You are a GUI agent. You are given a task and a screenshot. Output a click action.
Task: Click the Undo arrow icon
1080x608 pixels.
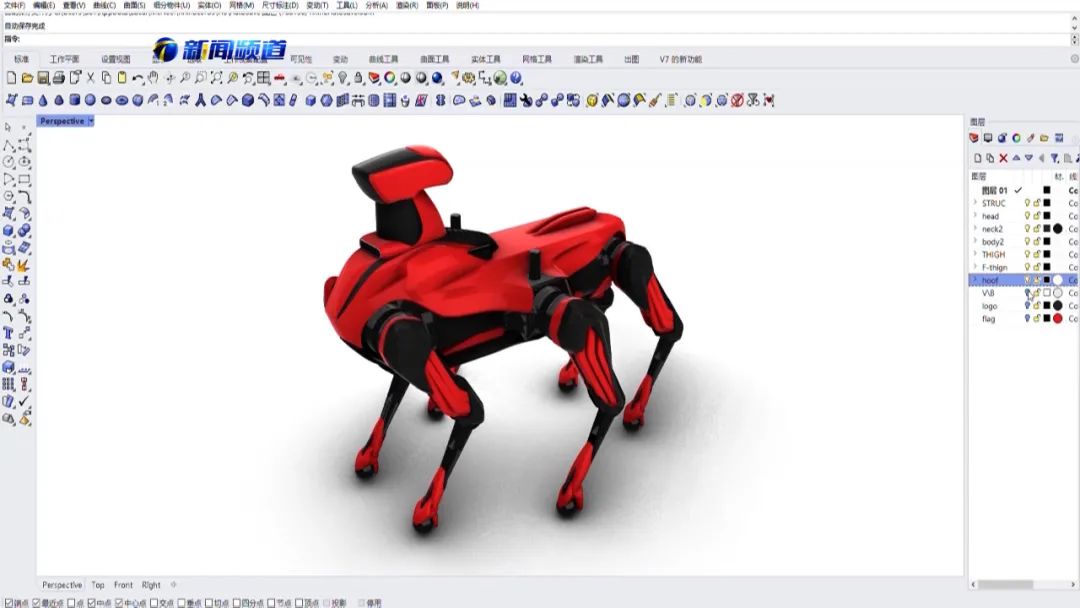(138, 78)
